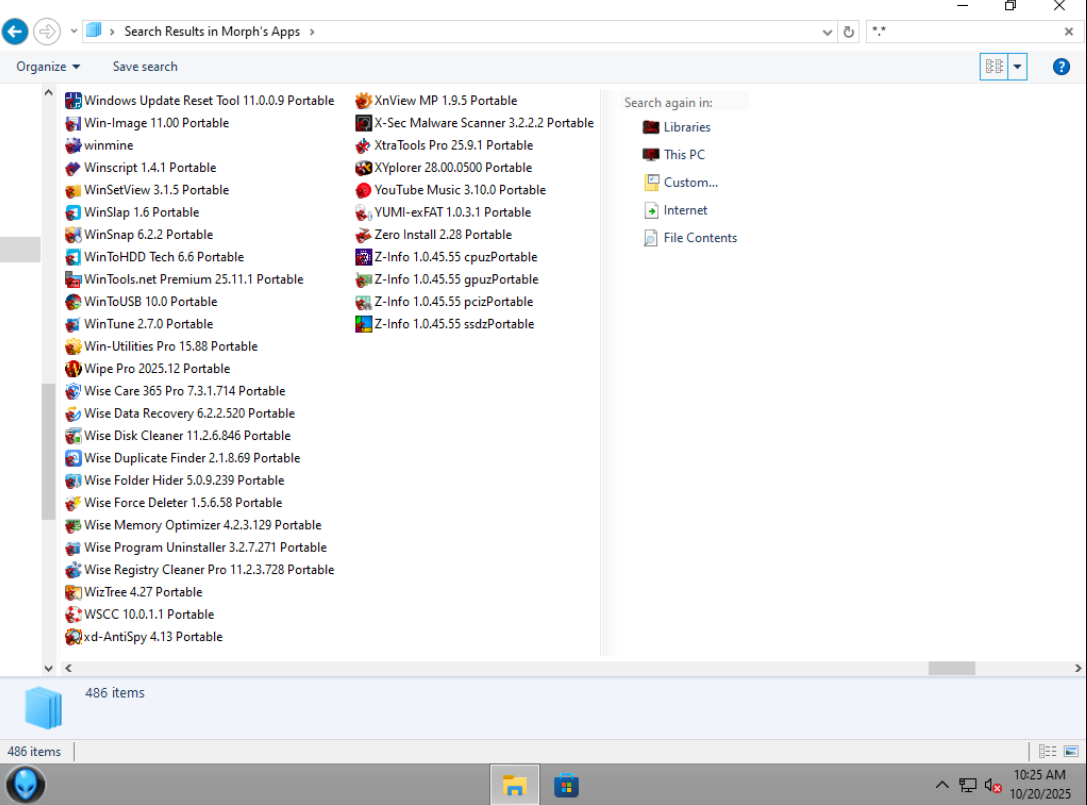
Task: Open the recent locations dropdown arrow
Action: (73, 31)
